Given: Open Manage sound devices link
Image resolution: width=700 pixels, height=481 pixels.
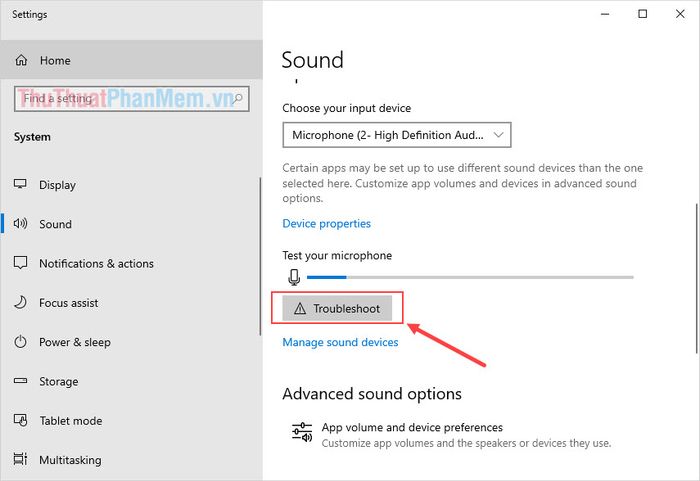Looking at the screenshot, I should click(x=340, y=342).
